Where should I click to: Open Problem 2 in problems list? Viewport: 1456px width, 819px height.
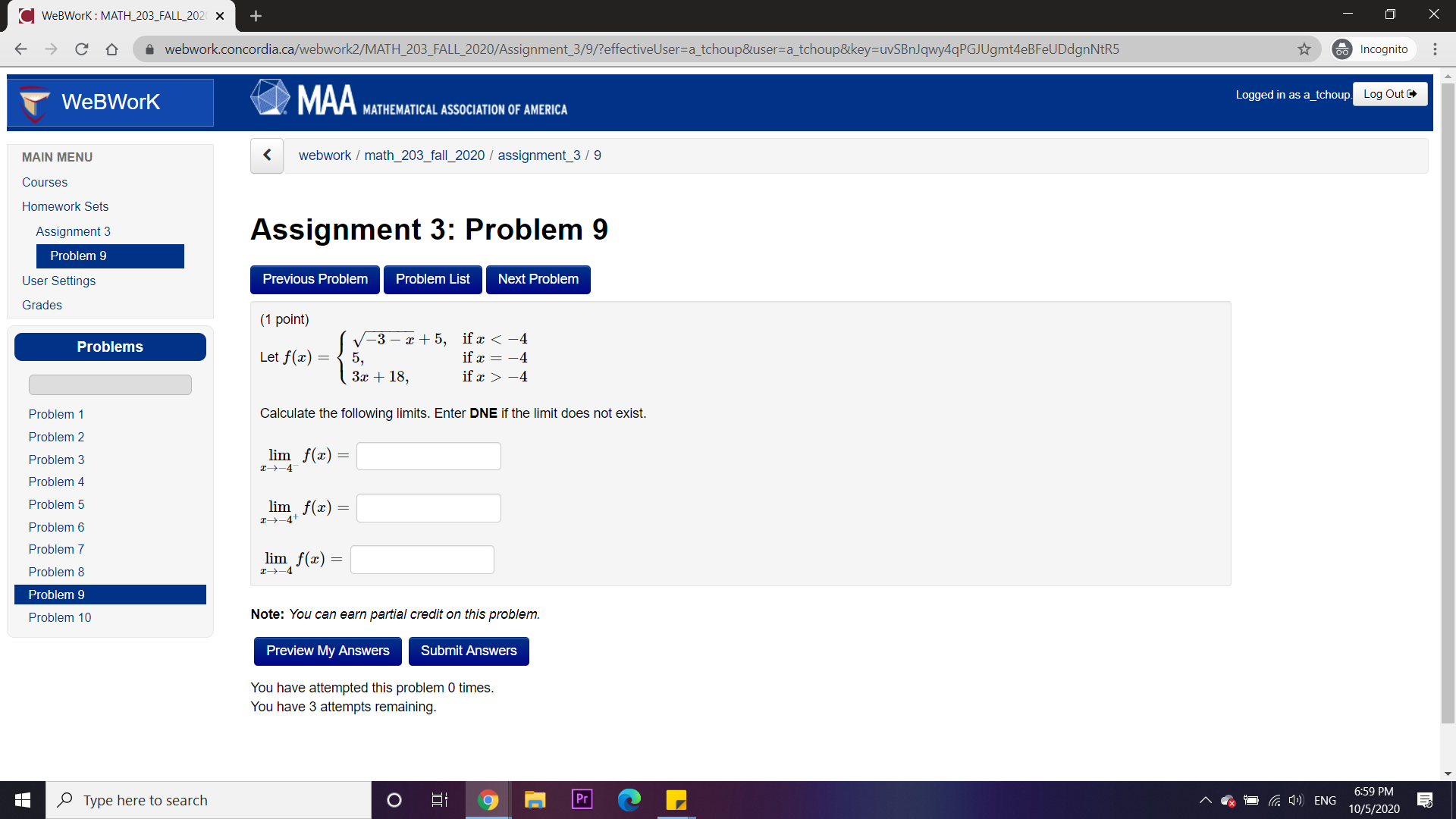click(x=57, y=437)
